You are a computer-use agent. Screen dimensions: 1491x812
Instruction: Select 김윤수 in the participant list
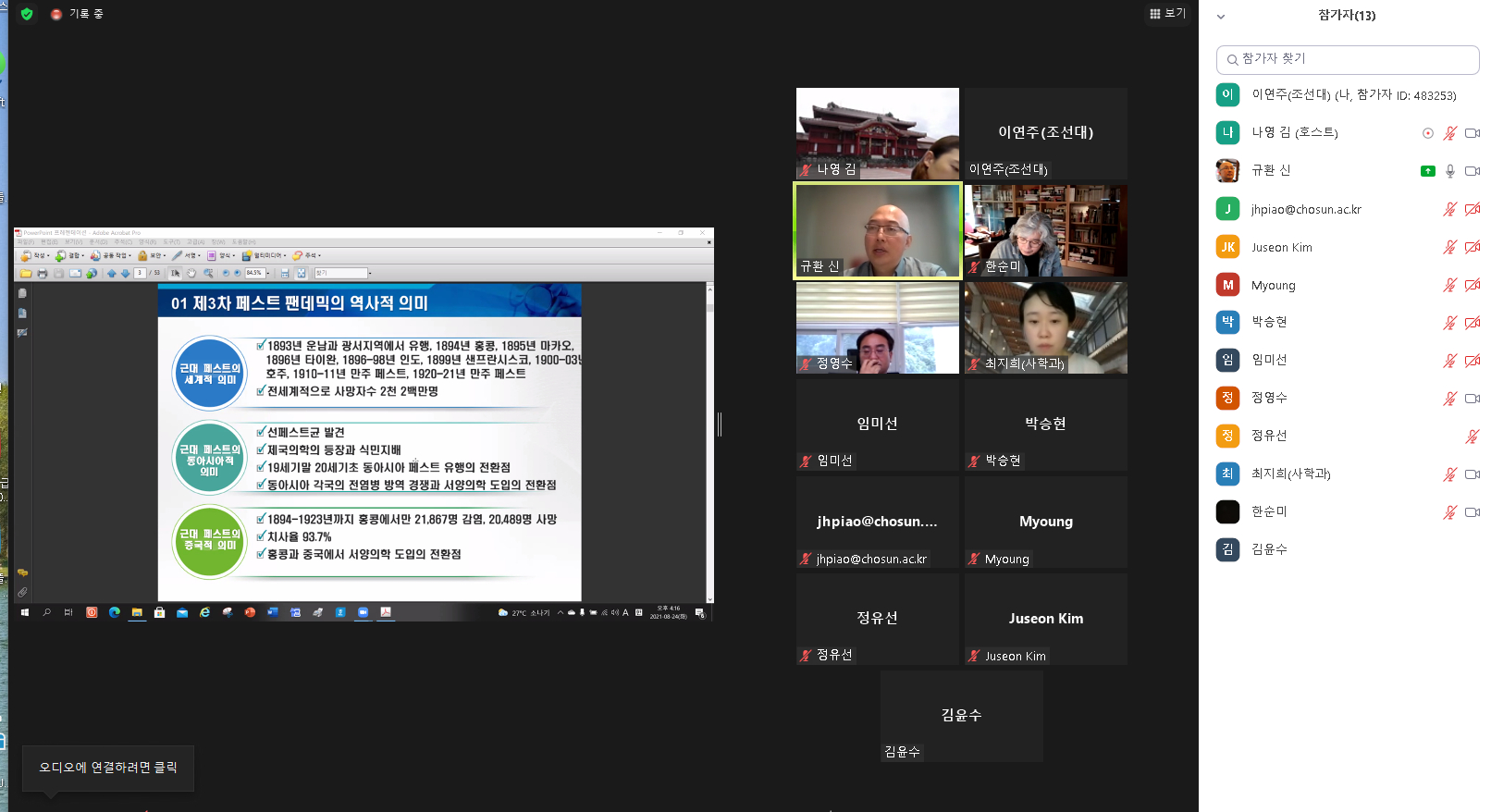(x=1269, y=549)
